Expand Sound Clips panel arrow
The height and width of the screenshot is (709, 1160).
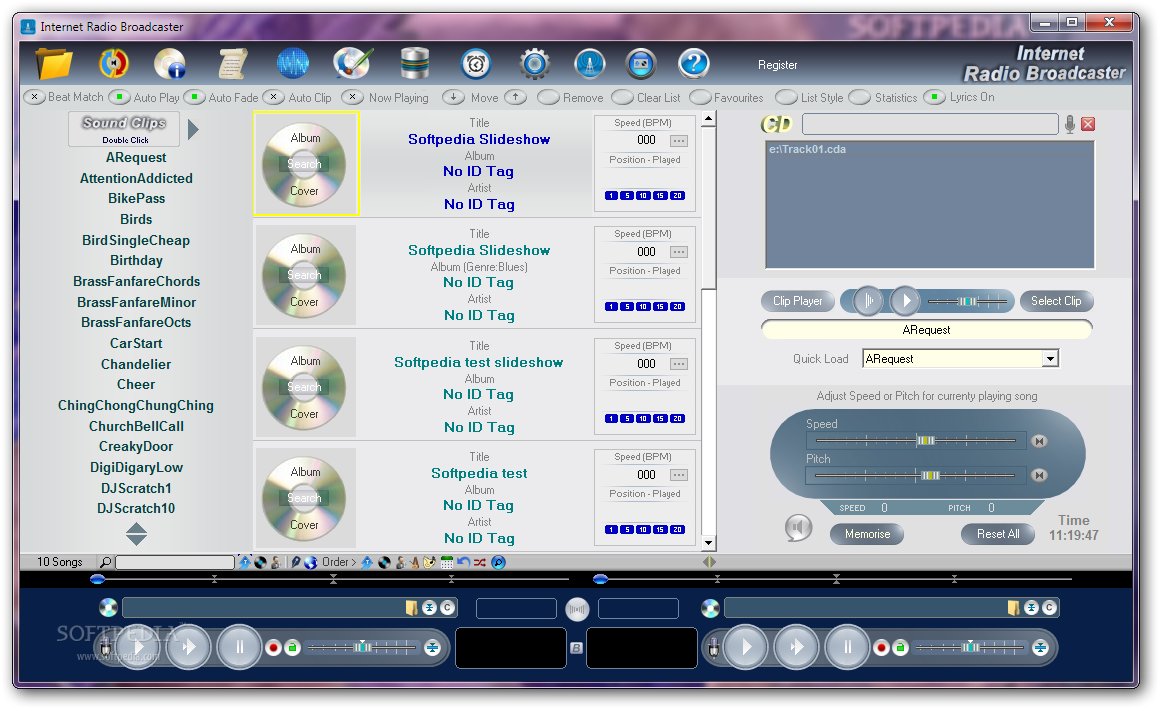[194, 130]
